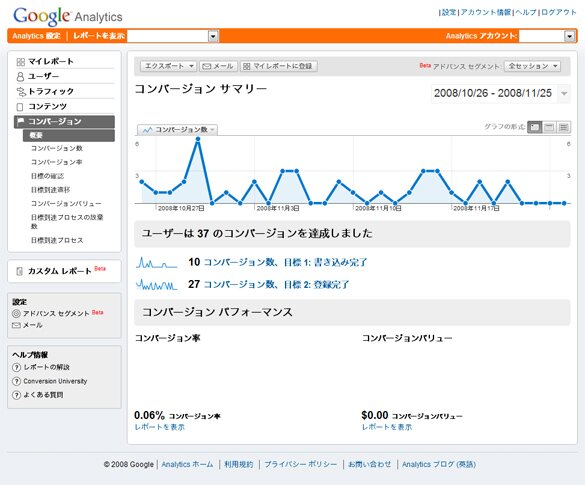Open the コンテンツ section icon
Screen dimensions: 585x485
tap(20, 107)
